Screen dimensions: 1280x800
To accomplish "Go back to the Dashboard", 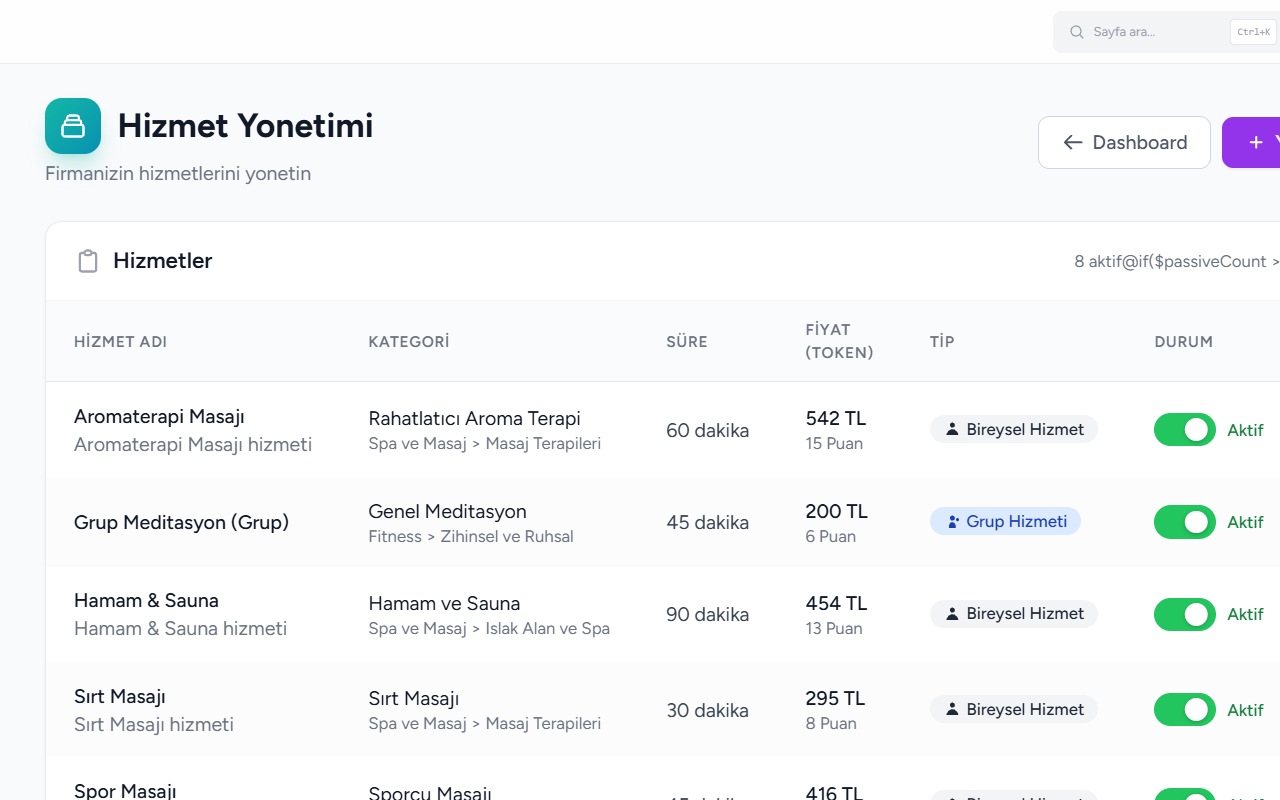I will [1124, 143].
